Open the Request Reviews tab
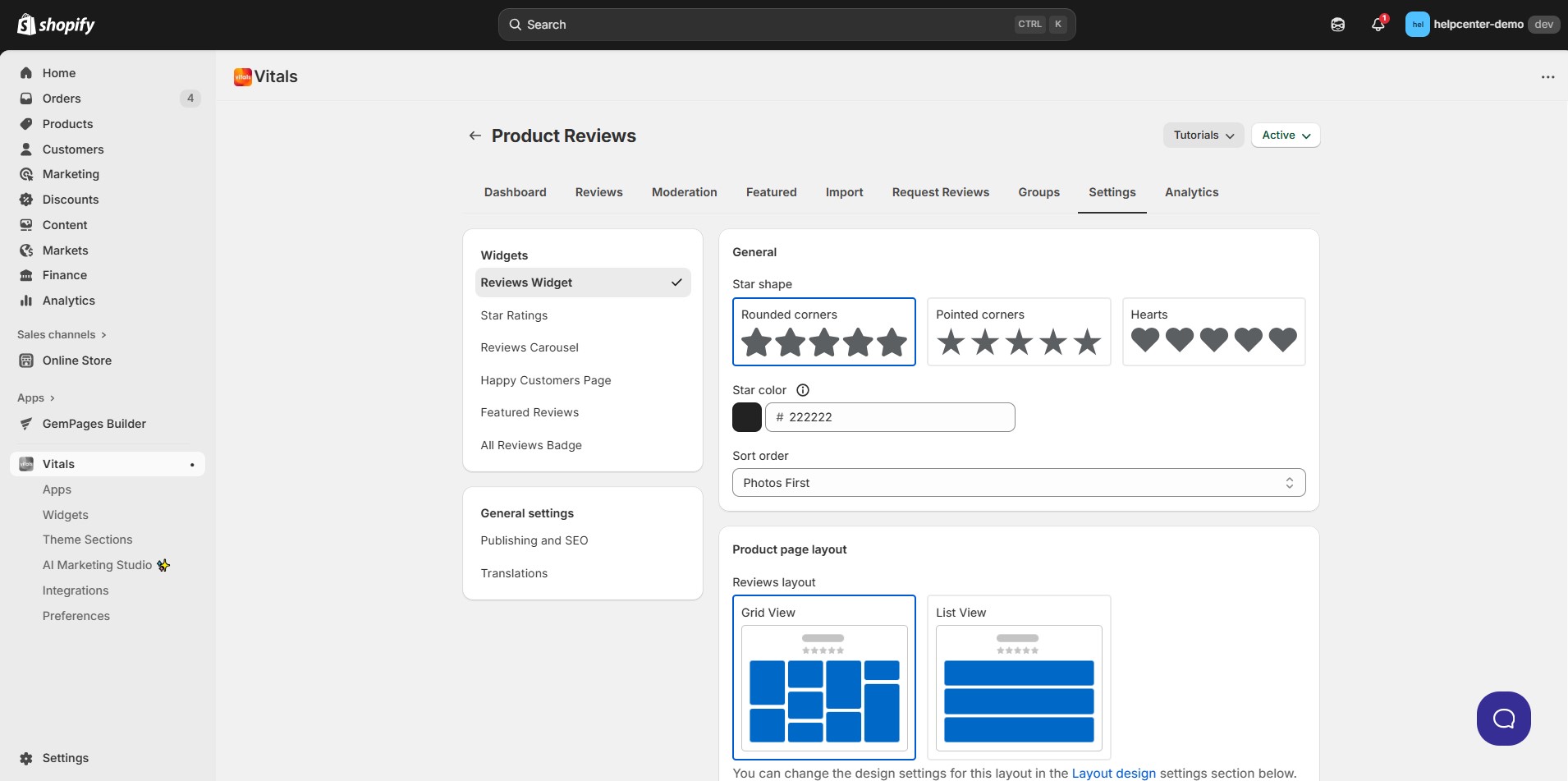 pyautogui.click(x=940, y=192)
